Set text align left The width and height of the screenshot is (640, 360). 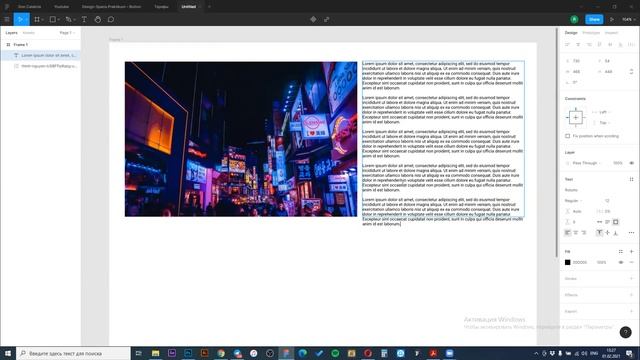point(567,233)
